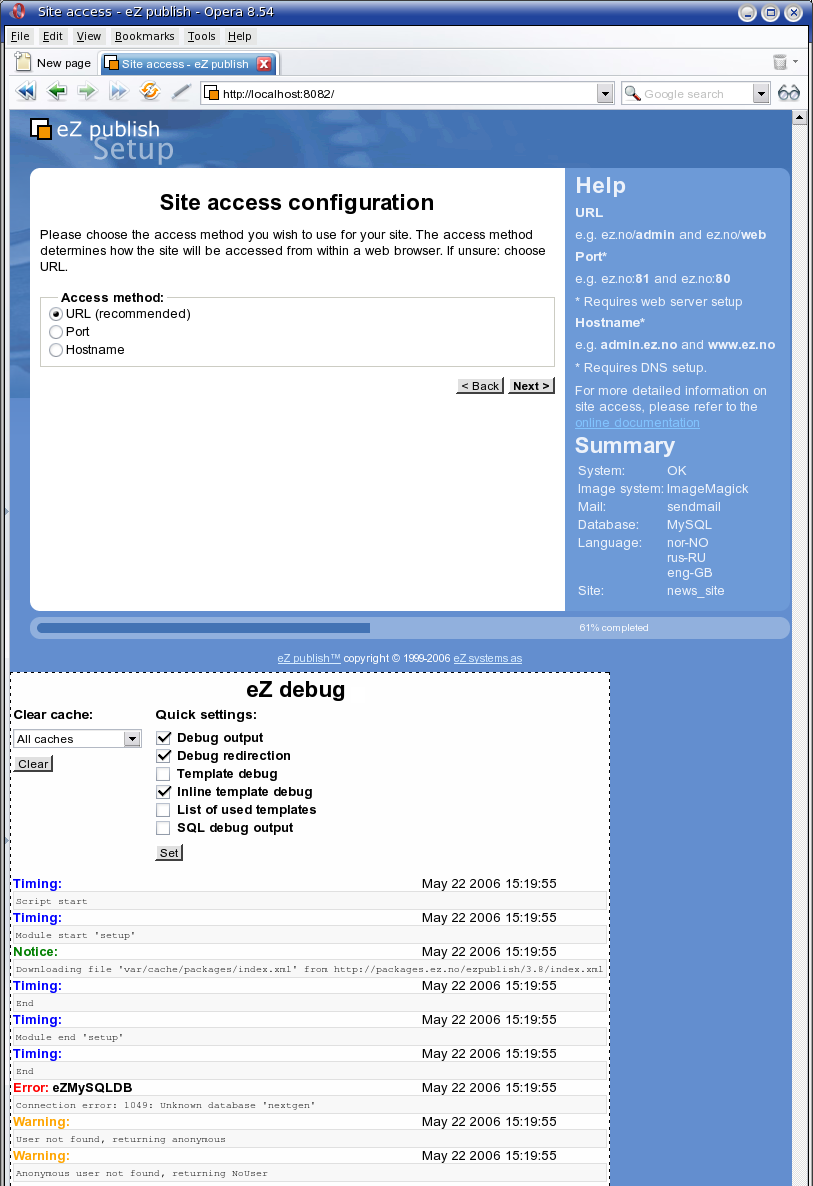Click the < Back button
Screen dimensions: 813x1186
pos(480,386)
